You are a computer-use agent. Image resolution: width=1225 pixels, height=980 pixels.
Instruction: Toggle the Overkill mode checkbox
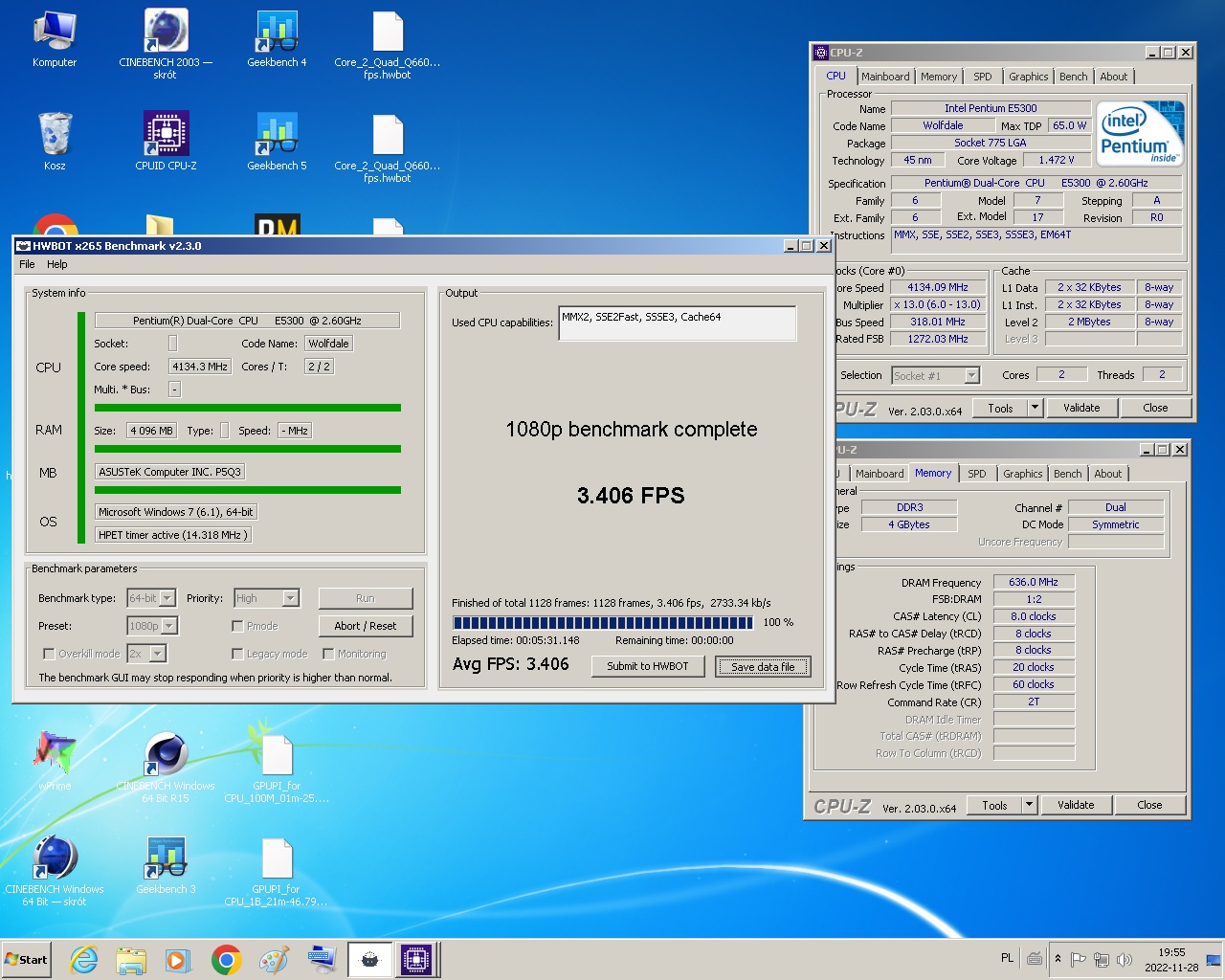click(x=49, y=654)
